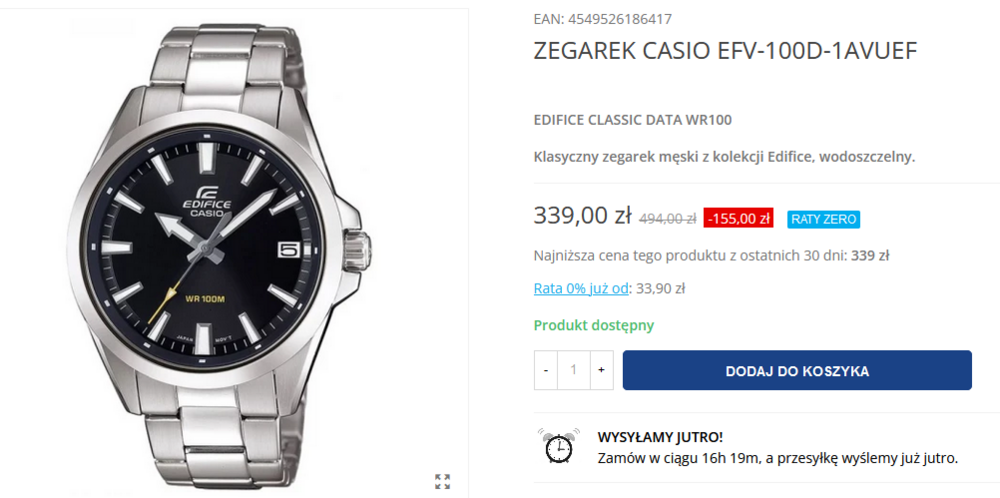1000x498 pixels.
Task: Click the green Produkt dostępny status
Action: 594,325
